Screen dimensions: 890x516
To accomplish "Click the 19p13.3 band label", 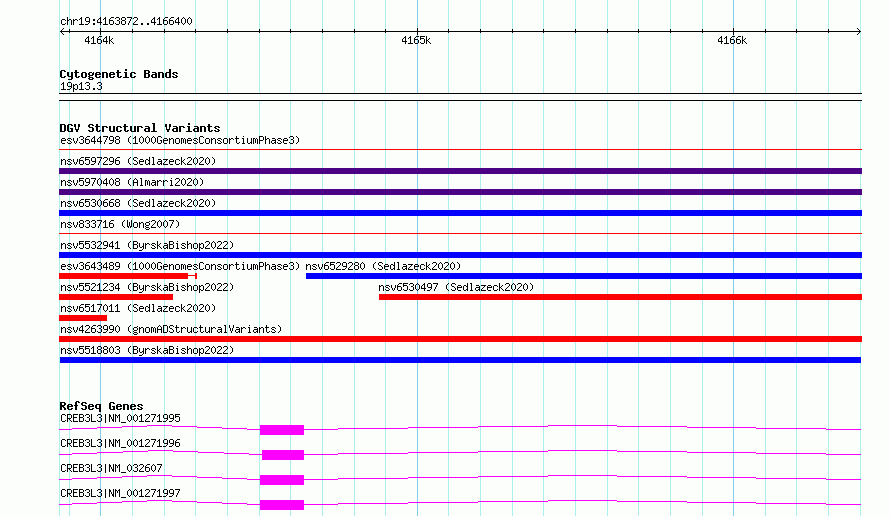I will 81,86.
